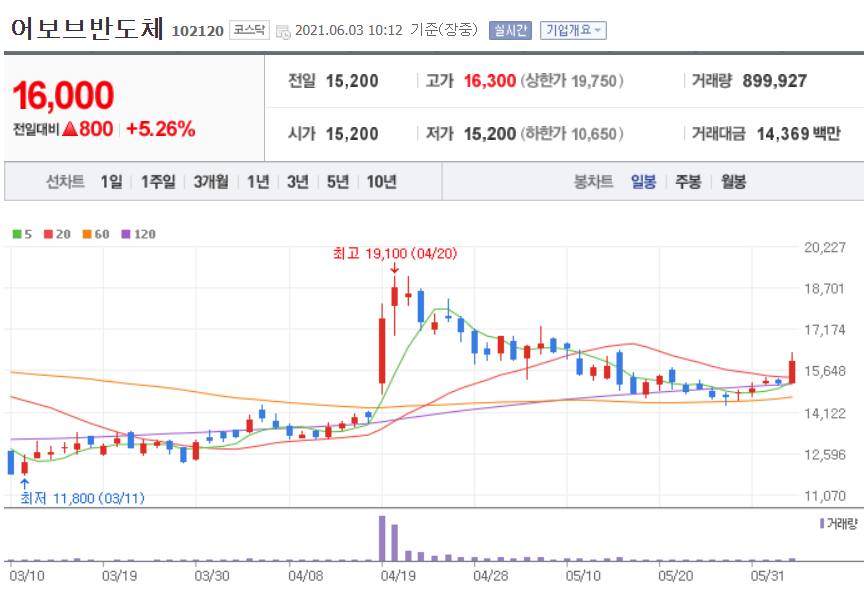Image resolution: width=864 pixels, height=595 pixels.
Task: Click the orange 60-day moving average swatch
Action: pyautogui.click(x=87, y=234)
